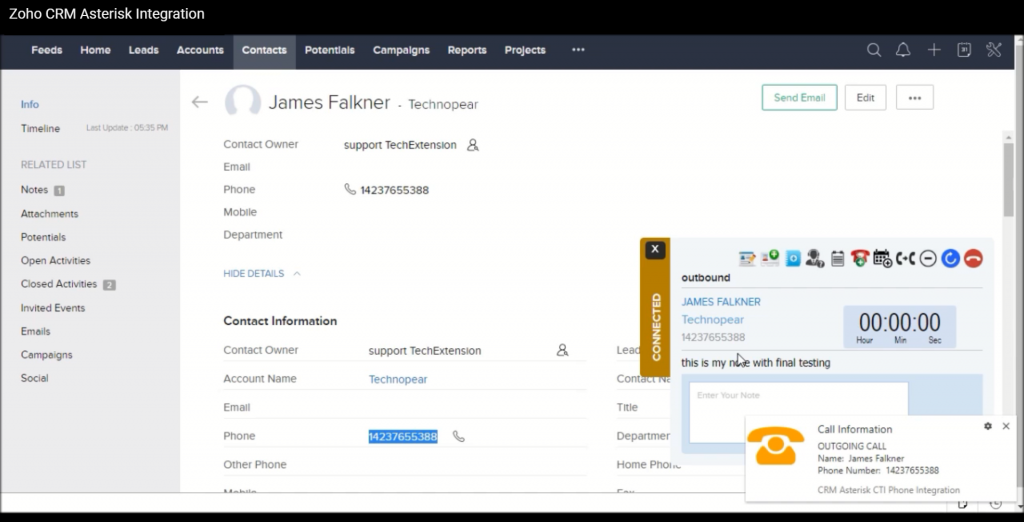
Task: Jump to Attachments related list
Action: coord(50,214)
